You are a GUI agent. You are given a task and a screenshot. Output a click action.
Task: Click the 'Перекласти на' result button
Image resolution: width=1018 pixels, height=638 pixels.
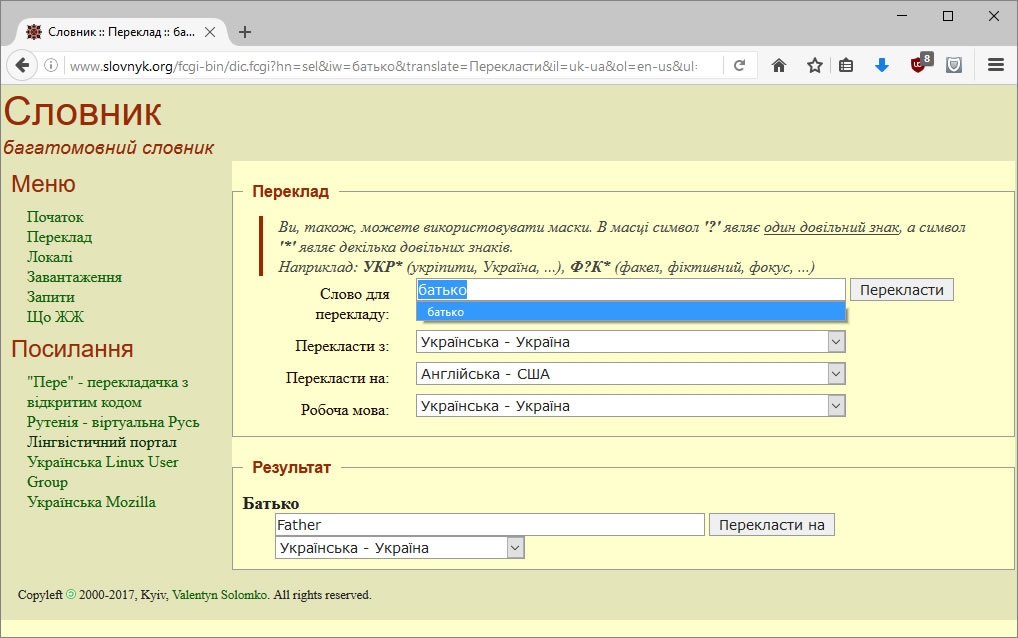771,525
